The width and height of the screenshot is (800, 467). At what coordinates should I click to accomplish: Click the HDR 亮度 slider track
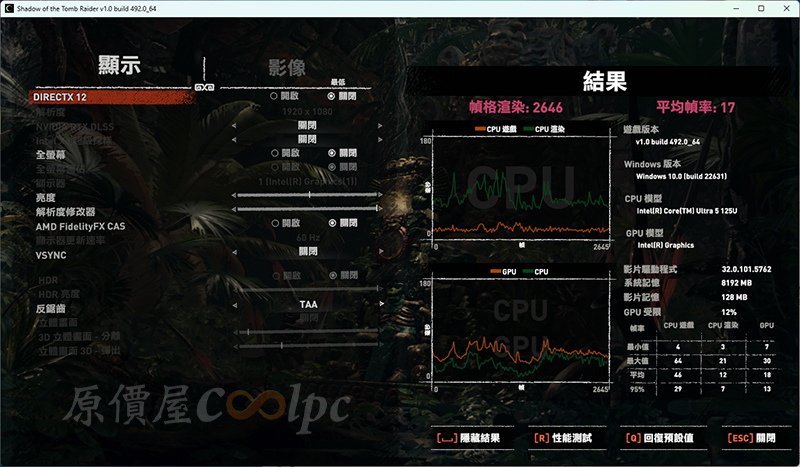tap(309, 289)
